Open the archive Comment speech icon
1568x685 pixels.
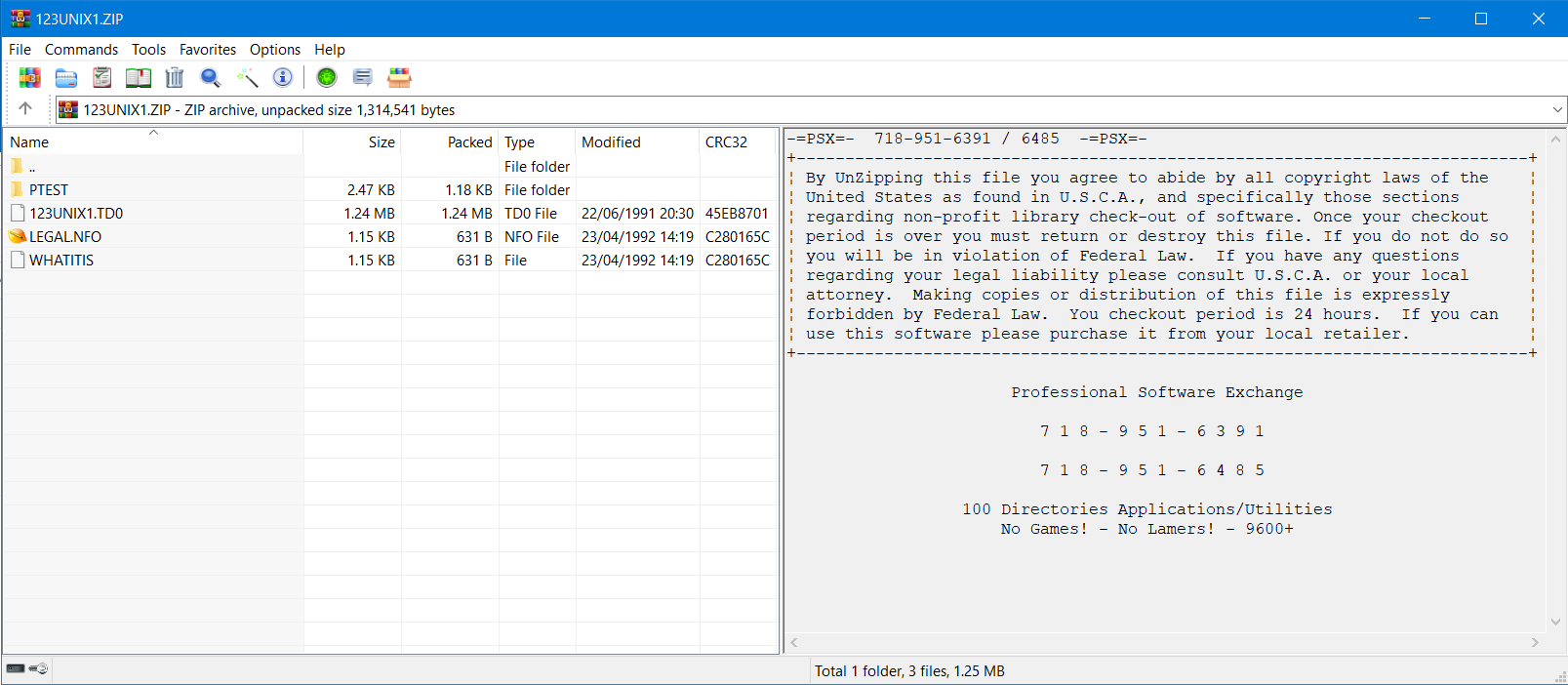pyautogui.click(x=363, y=77)
